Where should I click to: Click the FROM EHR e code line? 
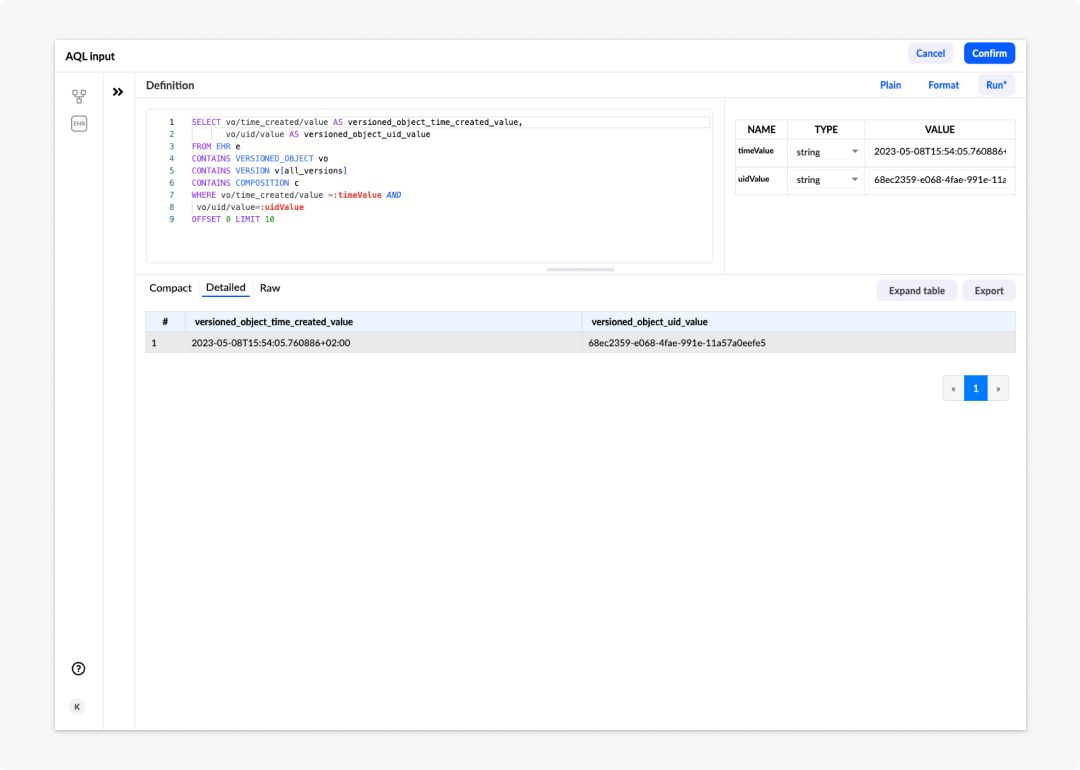pyautogui.click(x=216, y=146)
